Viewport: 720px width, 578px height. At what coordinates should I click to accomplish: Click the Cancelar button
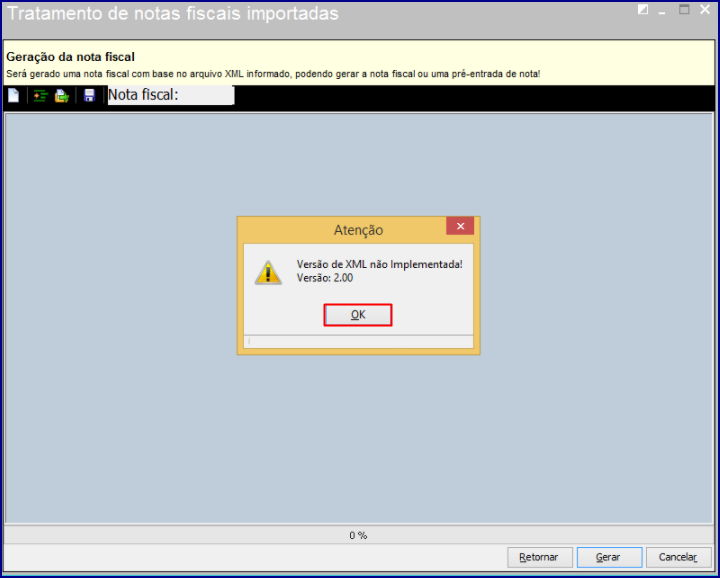(x=678, y=557)
